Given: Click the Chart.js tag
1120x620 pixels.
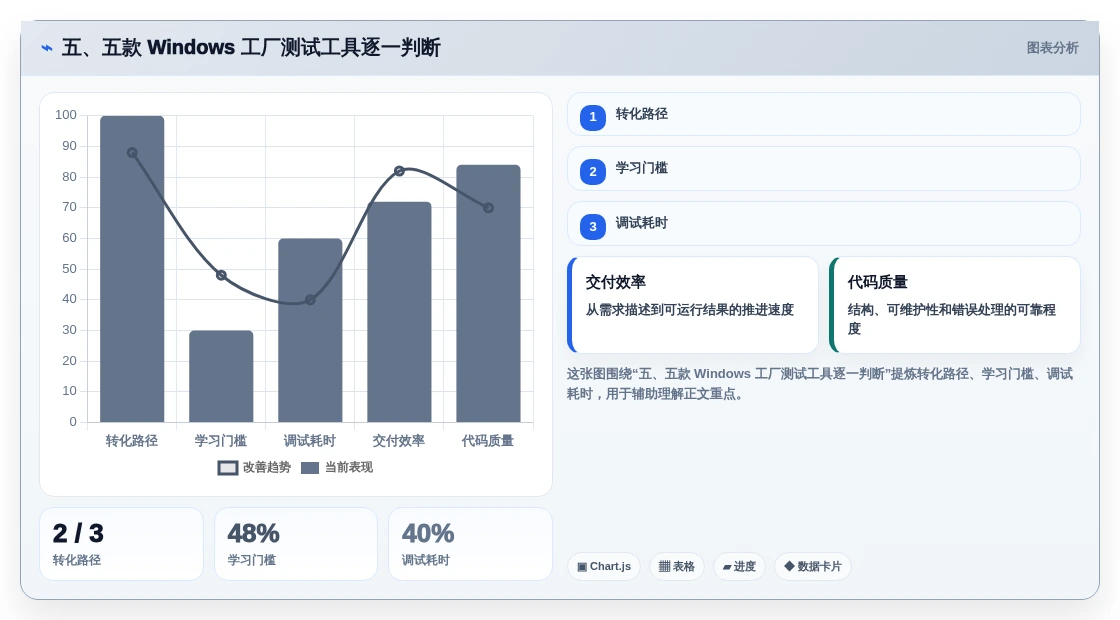Looking at the screenshot, I should (x=604, y=566).
